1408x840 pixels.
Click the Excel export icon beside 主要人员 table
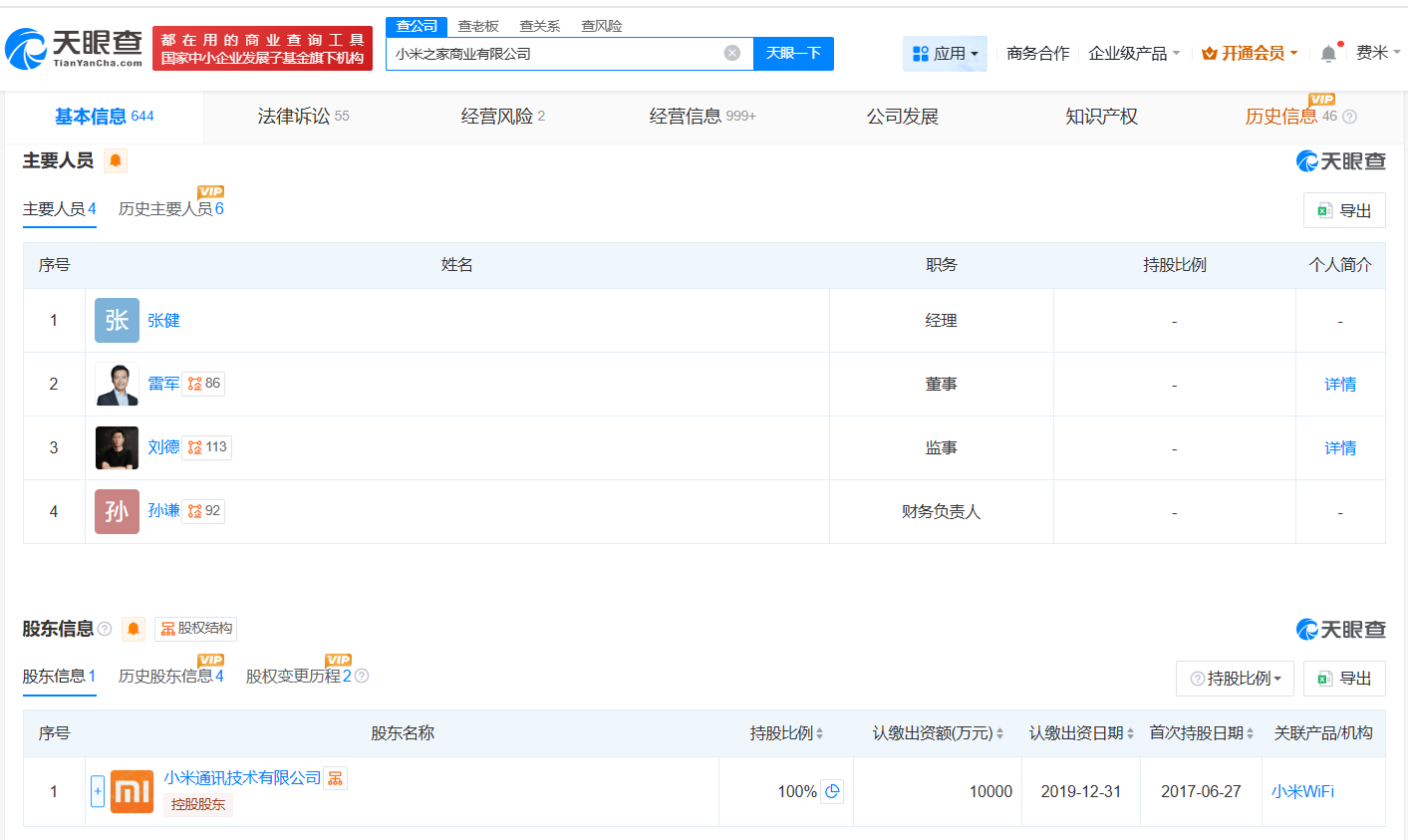[1343, 210]
